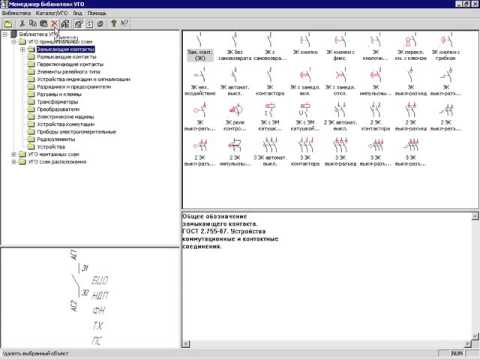480x360 pixels.
Task: Click the description pane scroll-up arrow
Action: coord(475,216)
